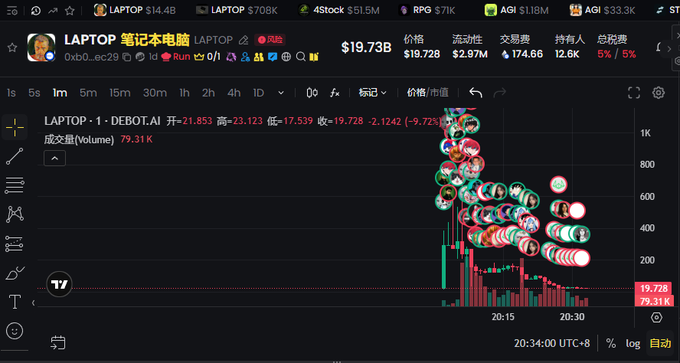This screenshot has height=363, width=680.
Task: Open the list filter settings icon
Action: pyautogui.click(x=13, y=10)
